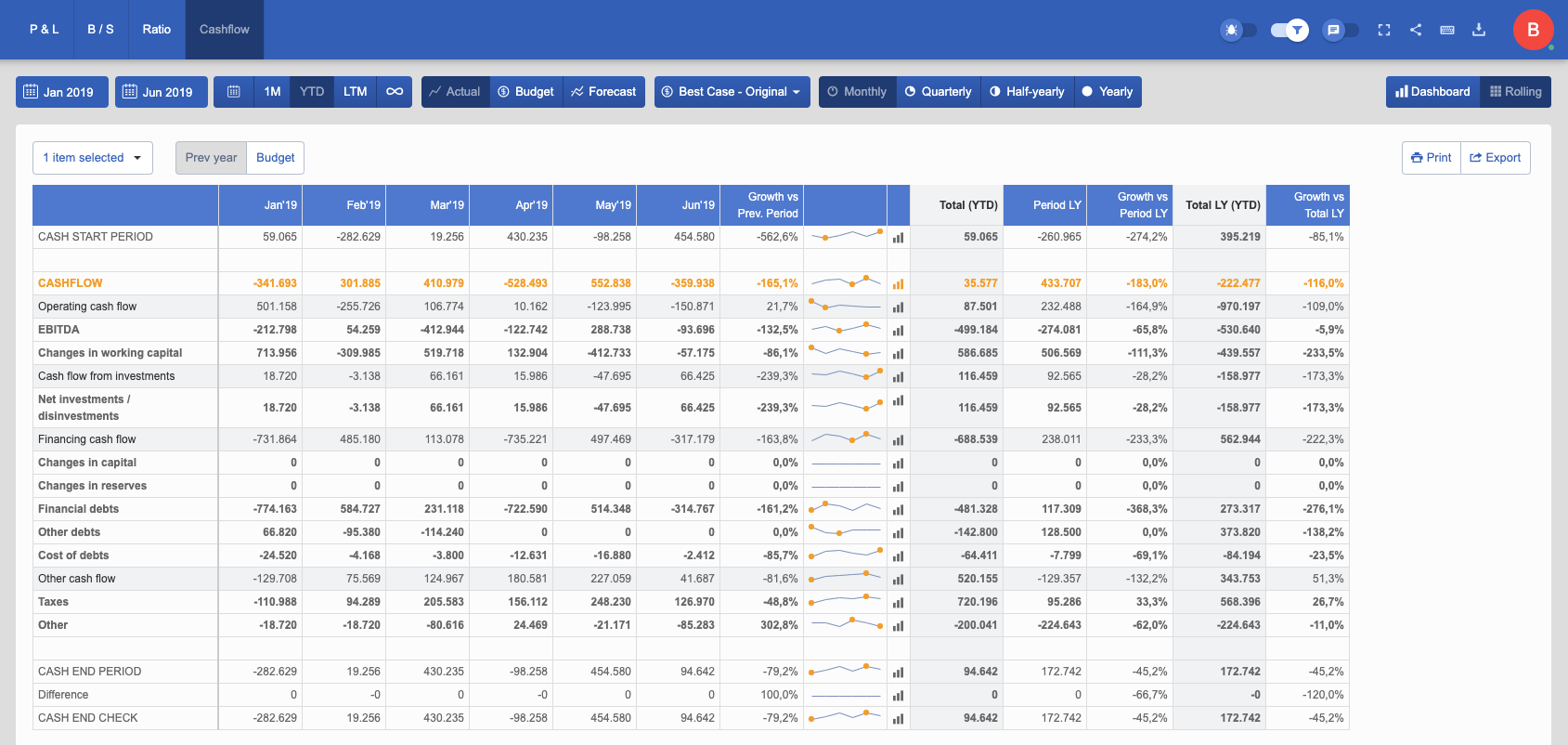Click the Export button

pyautogui.click(x=1495, y=158)
